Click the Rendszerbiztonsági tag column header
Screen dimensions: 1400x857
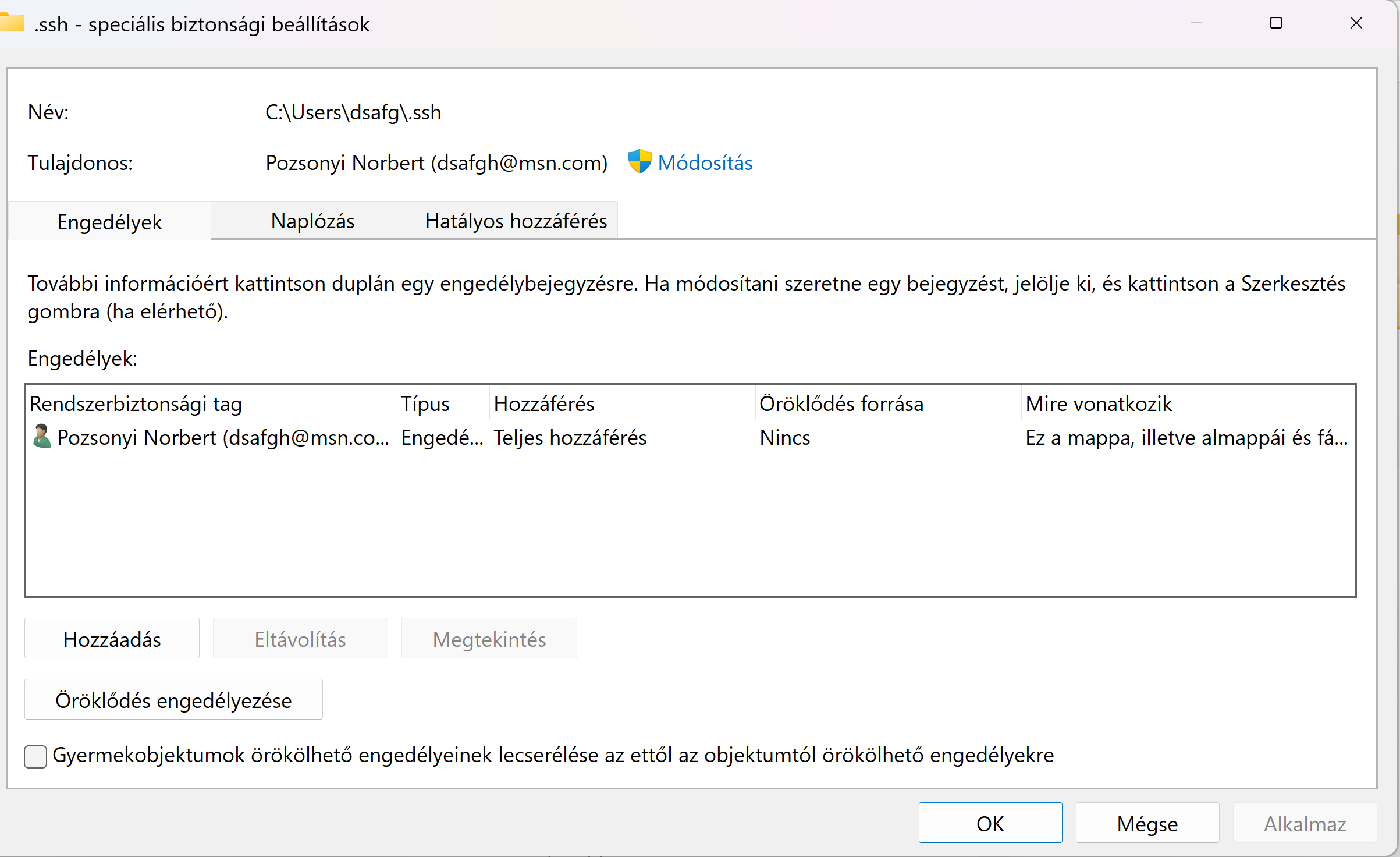click(x=136, y=403)
